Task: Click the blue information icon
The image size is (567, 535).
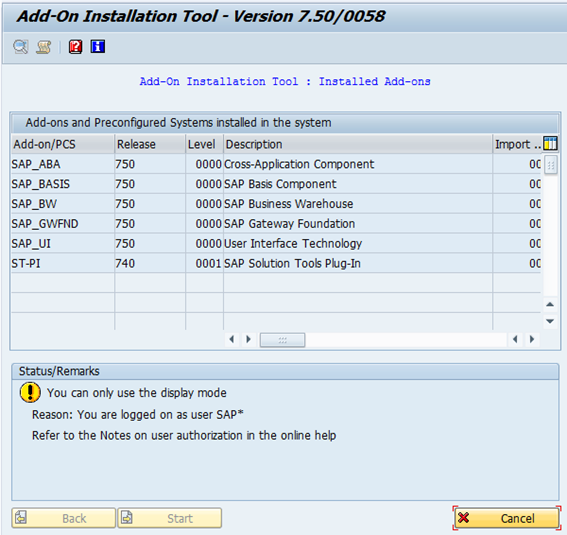Action: [x=98, y=47]
